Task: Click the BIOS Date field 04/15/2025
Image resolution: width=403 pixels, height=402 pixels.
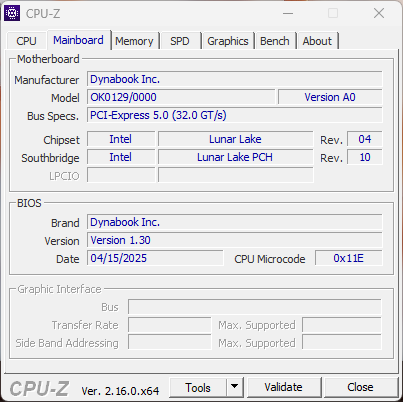Action: pyautogui.click(x=155, y=258)
